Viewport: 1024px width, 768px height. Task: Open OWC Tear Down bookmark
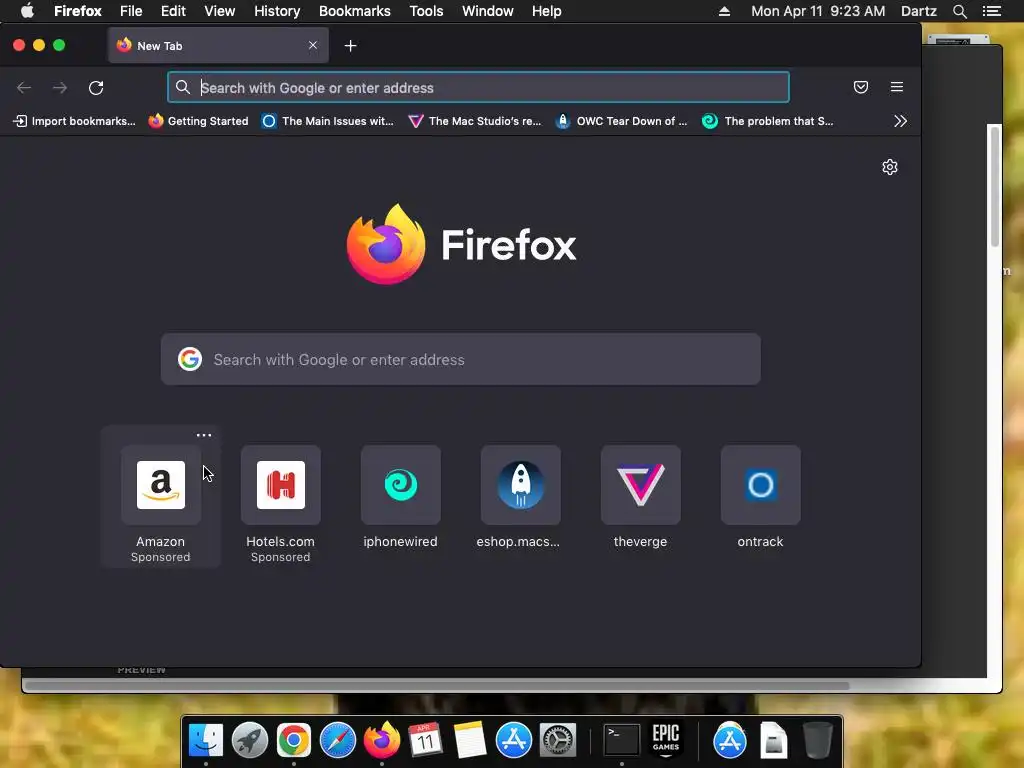622,121
